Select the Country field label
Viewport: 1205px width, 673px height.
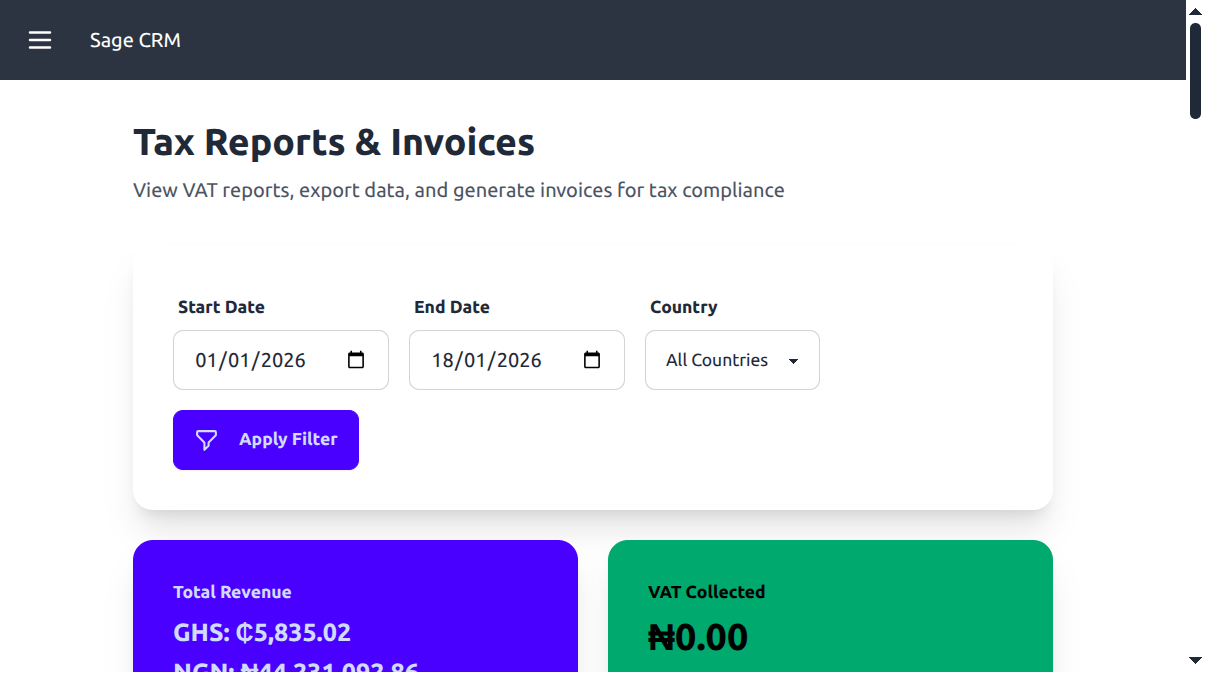pos(683,307)
